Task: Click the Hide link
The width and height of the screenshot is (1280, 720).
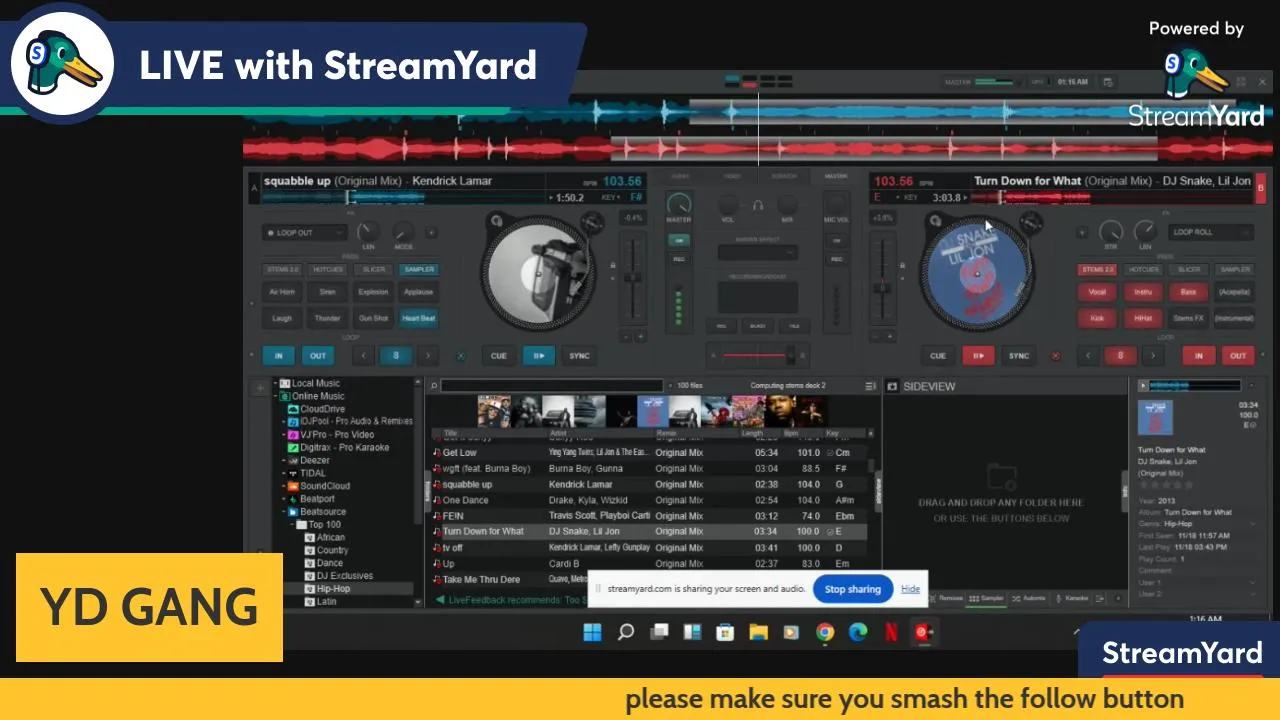Action: (x=910, y=589)
